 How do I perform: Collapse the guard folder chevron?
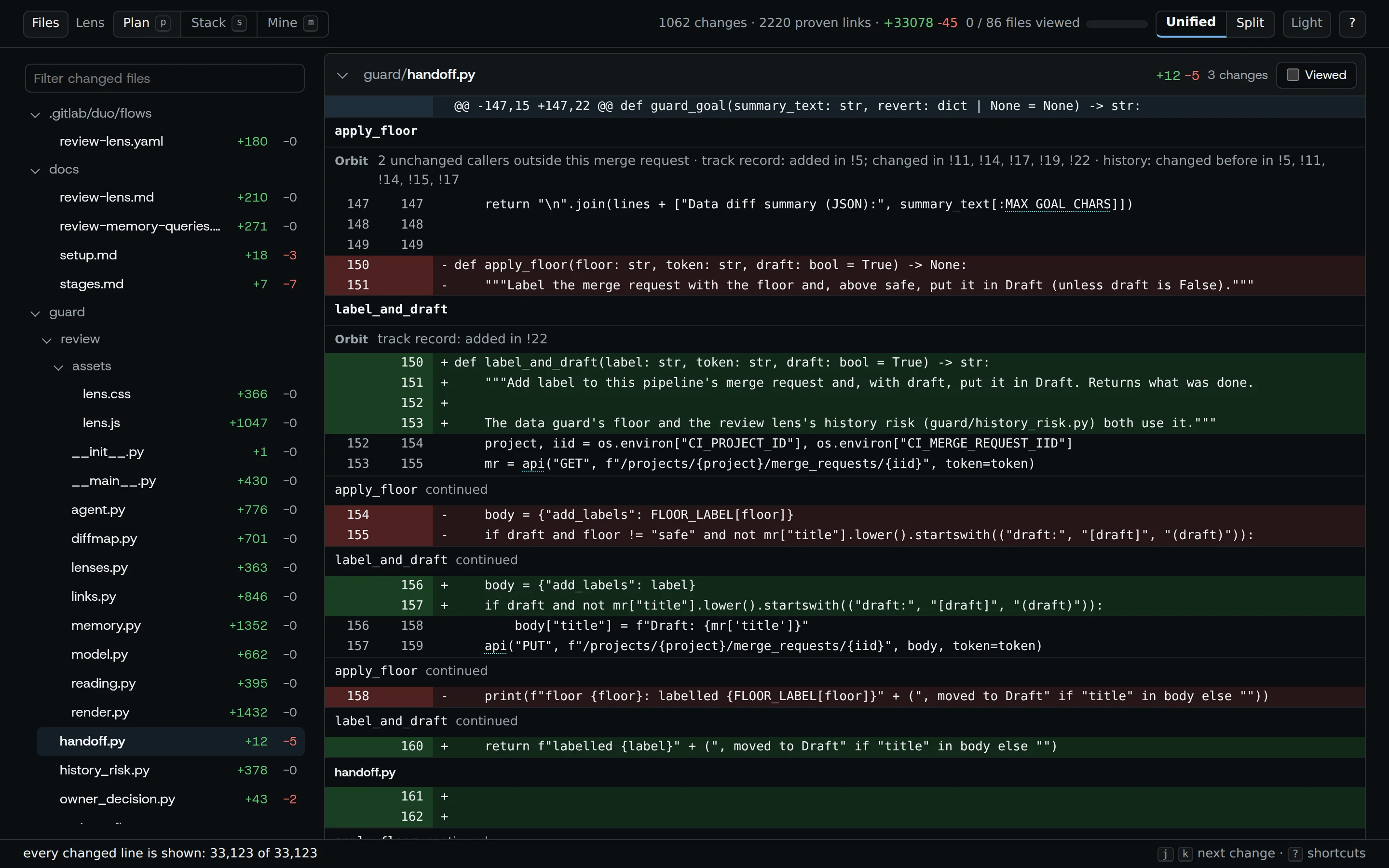click(35, 313)
